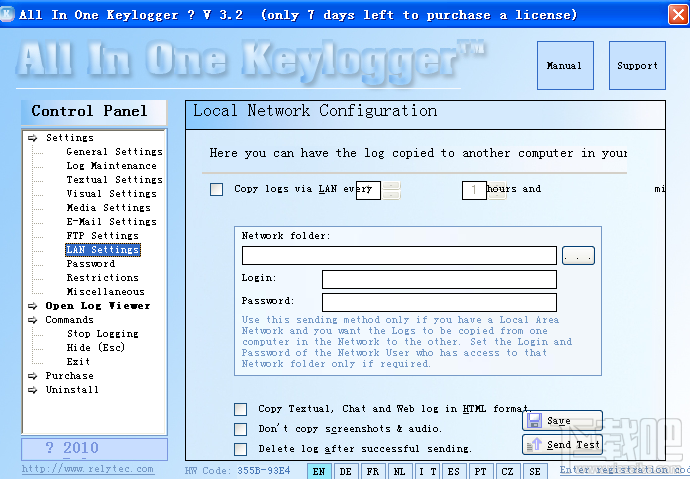Open the Support button

(637, 66)
